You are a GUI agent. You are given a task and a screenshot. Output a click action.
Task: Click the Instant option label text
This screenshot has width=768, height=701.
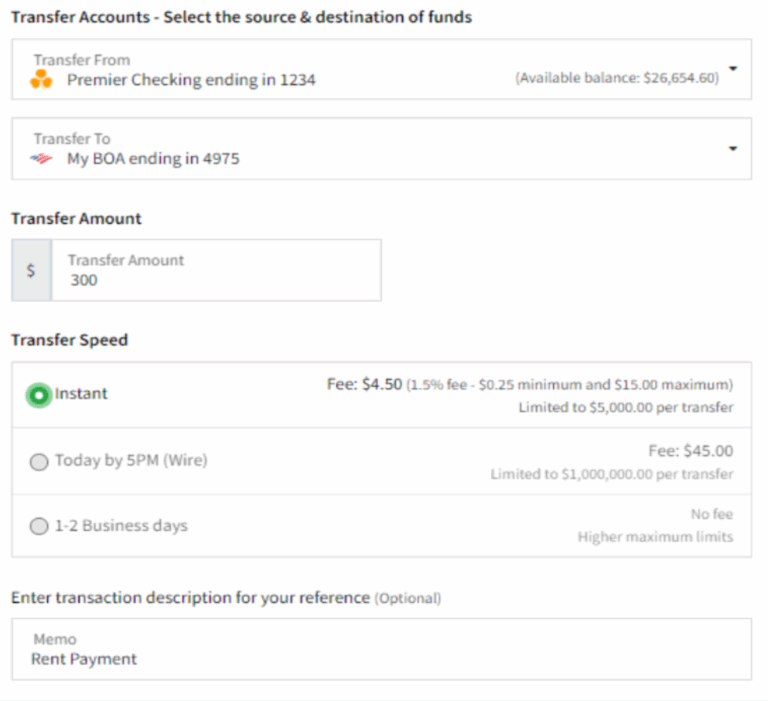(x=81, y=394)
